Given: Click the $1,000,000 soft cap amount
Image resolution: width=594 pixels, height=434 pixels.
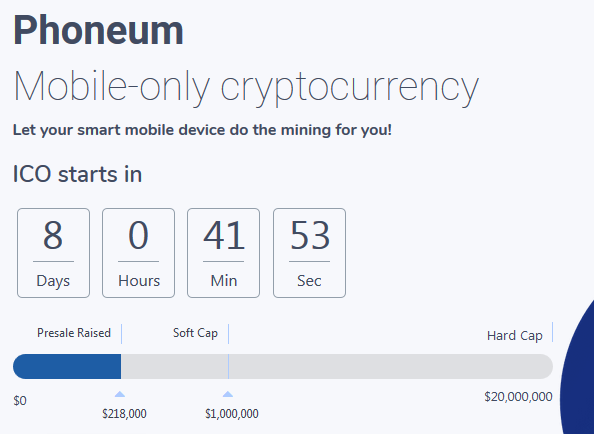Looking at the screenshot, I should point(232,414).
